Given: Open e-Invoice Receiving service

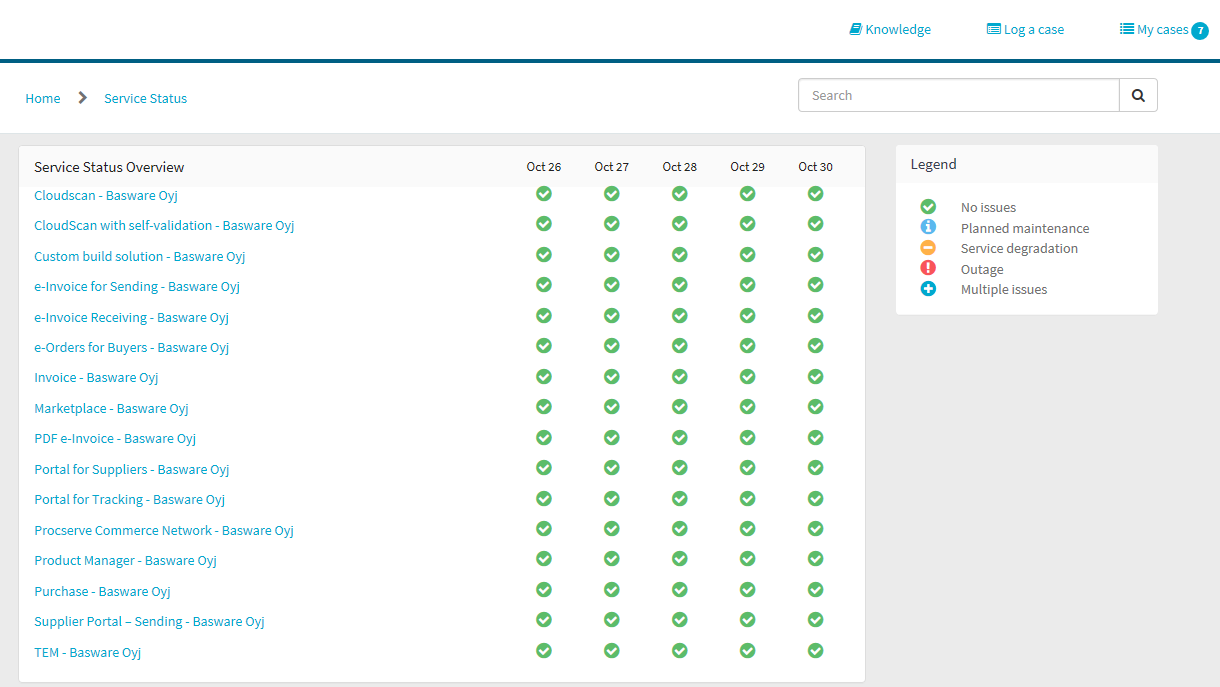Looking at the screenshot, I should [x=132, y=317].
